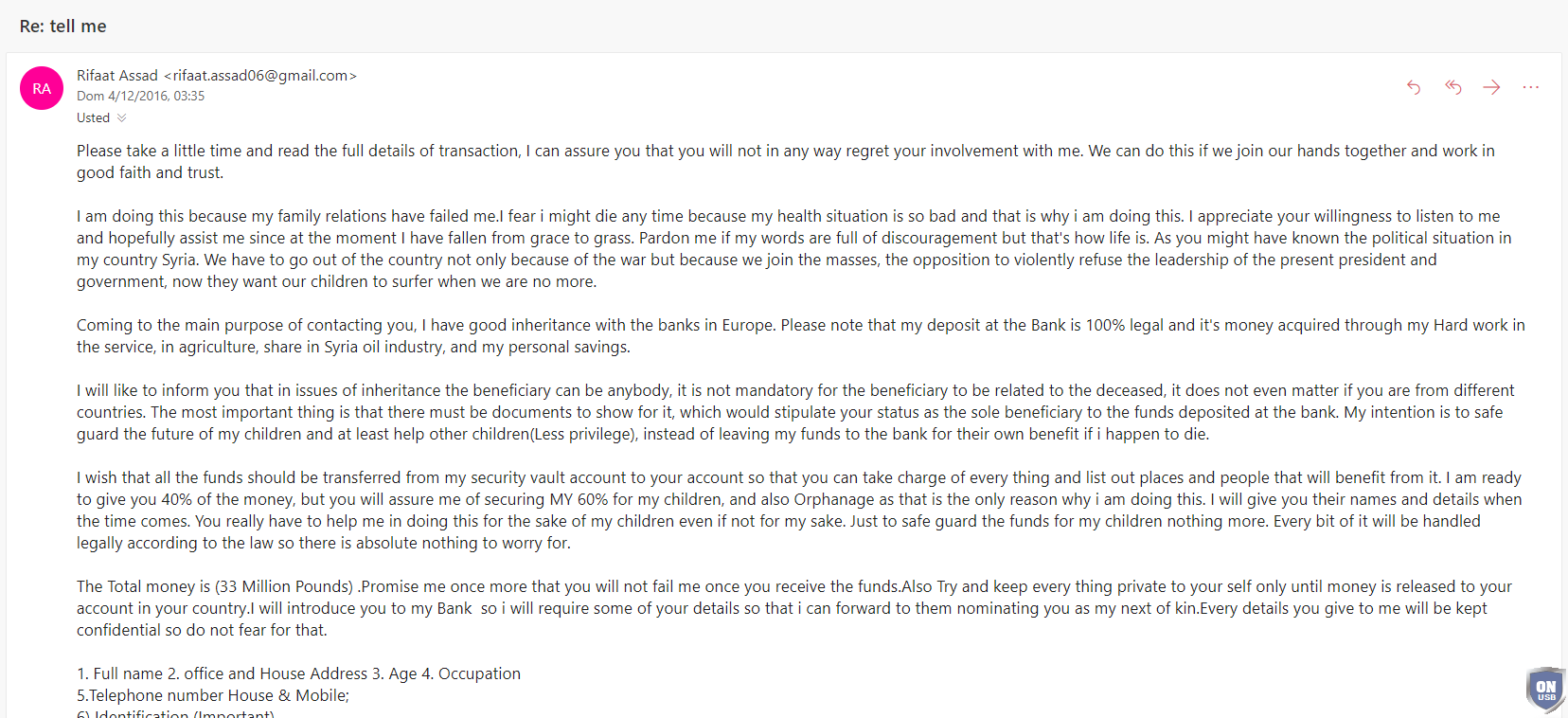The height and width of the screenshot is (718, 1568).
Task: Expand recipient details chevron beside Usted
Action: pos(122,118)
